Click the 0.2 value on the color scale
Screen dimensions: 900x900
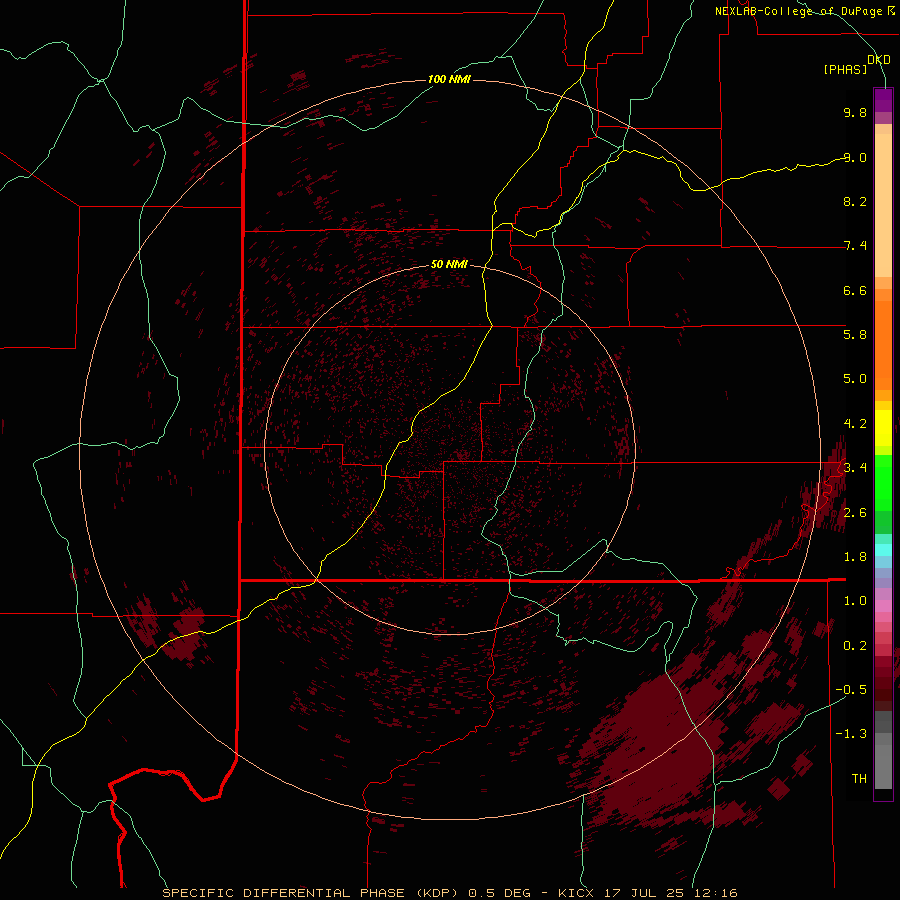(855, 646)
